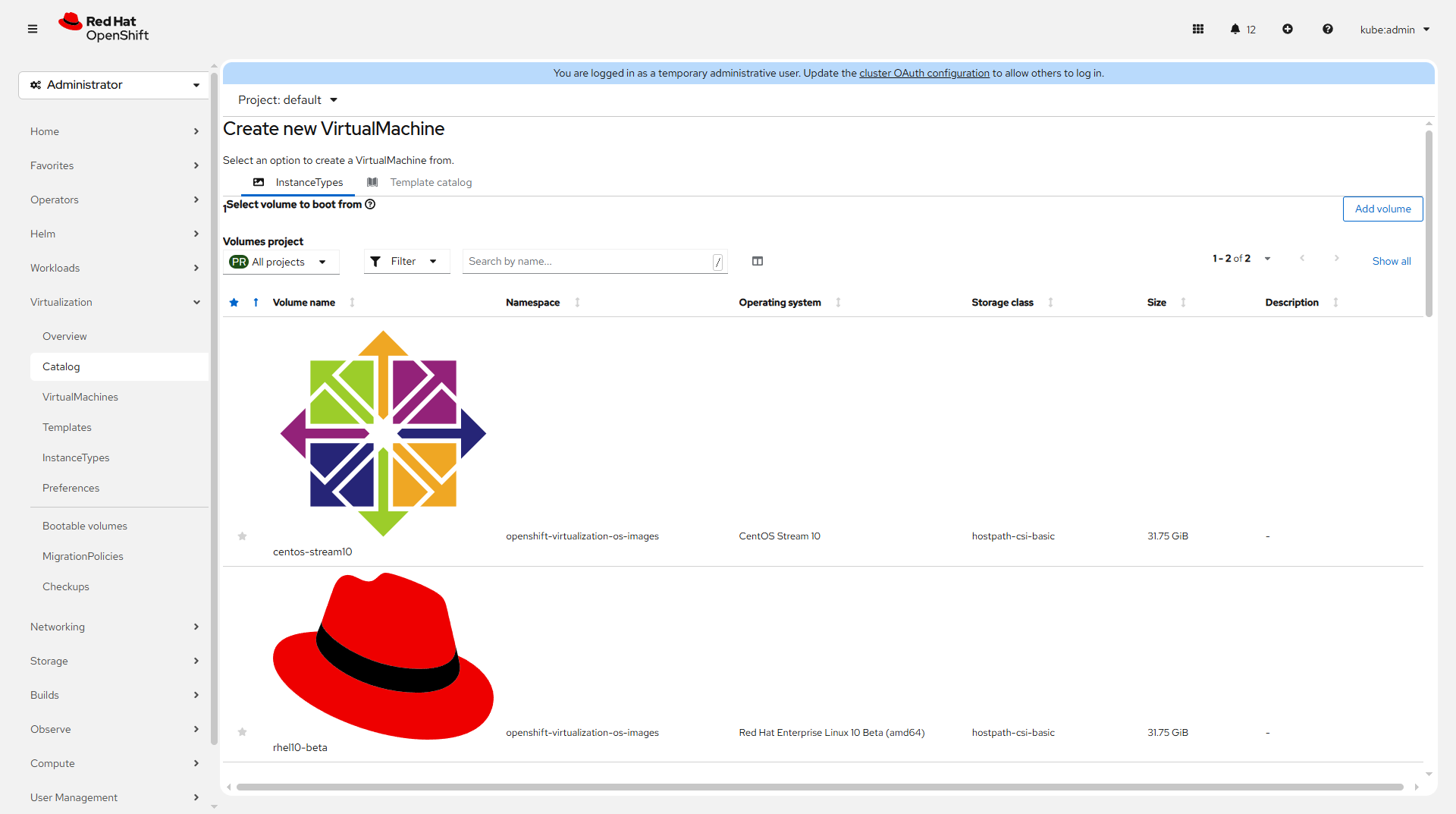Click the Red Hat fedora logo image
Screen dimensions: 1456x814
[x=383, y=655]
